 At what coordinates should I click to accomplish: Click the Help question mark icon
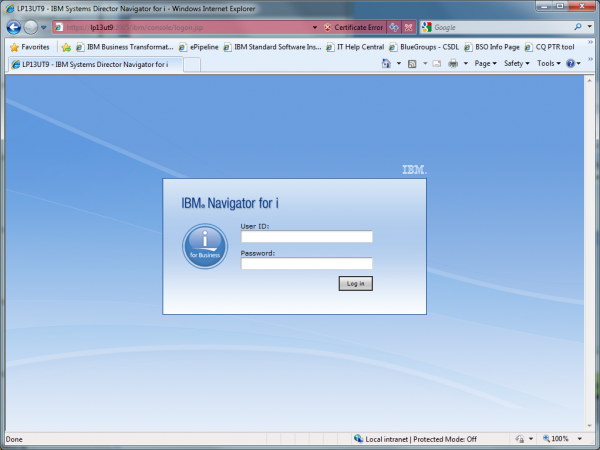pyautogui.click(x=570, y=64)
